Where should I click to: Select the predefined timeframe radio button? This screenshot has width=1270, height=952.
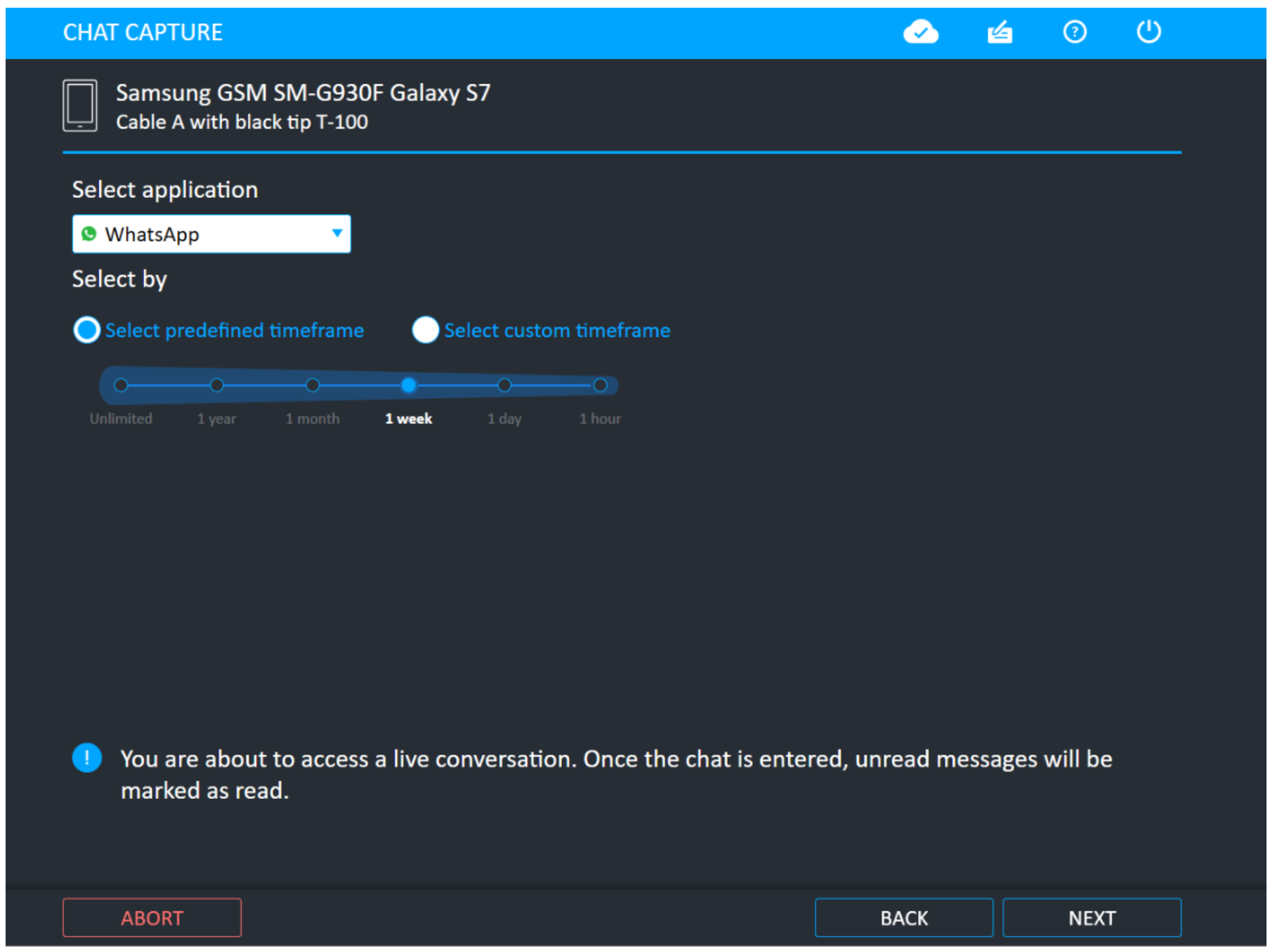pyautogui.click(x=87, y=330)
